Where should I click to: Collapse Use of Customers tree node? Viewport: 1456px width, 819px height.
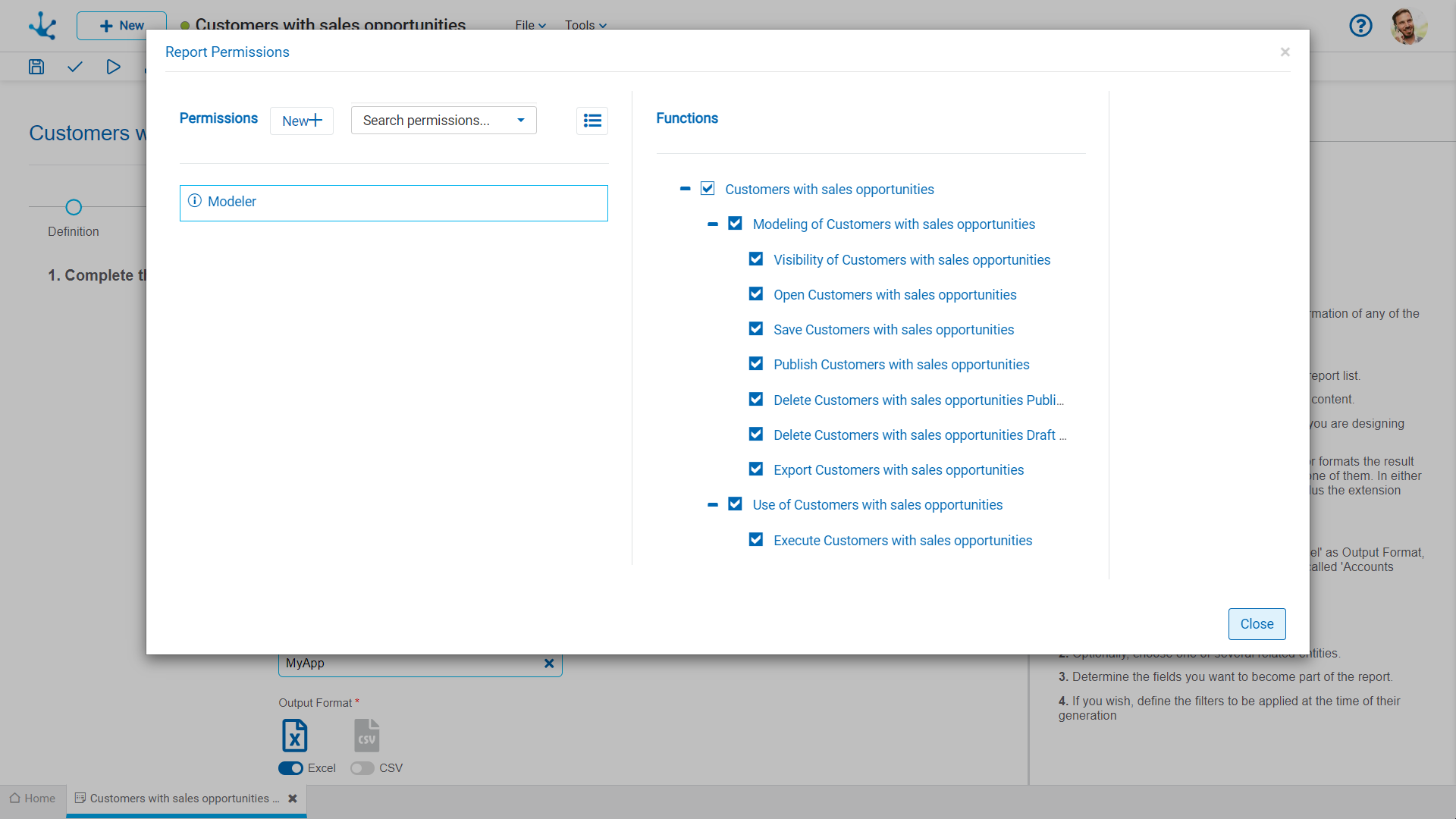(x=712, y=505)
